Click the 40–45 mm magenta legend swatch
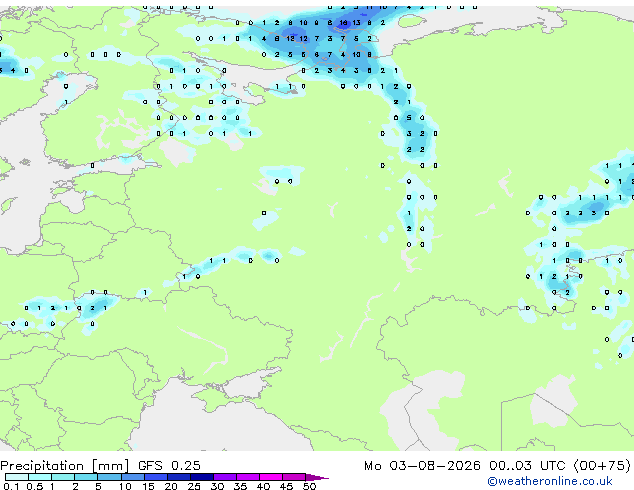The image size is (634, 490). [271, 477]
